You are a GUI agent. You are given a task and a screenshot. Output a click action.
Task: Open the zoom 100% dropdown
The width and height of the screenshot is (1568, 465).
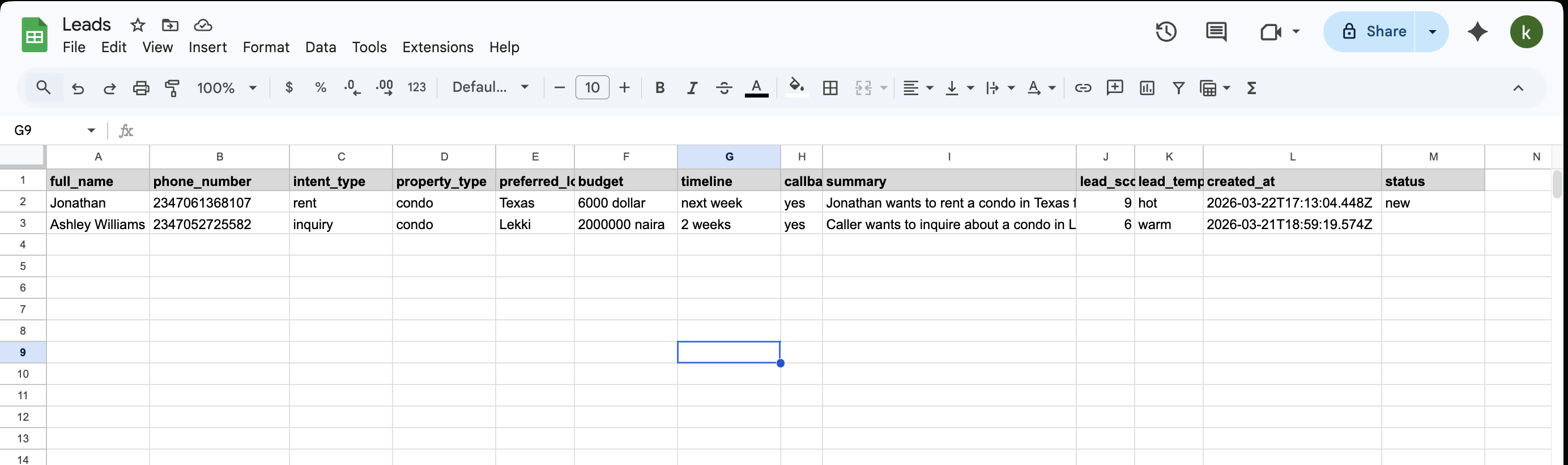[x=227, y=88]
